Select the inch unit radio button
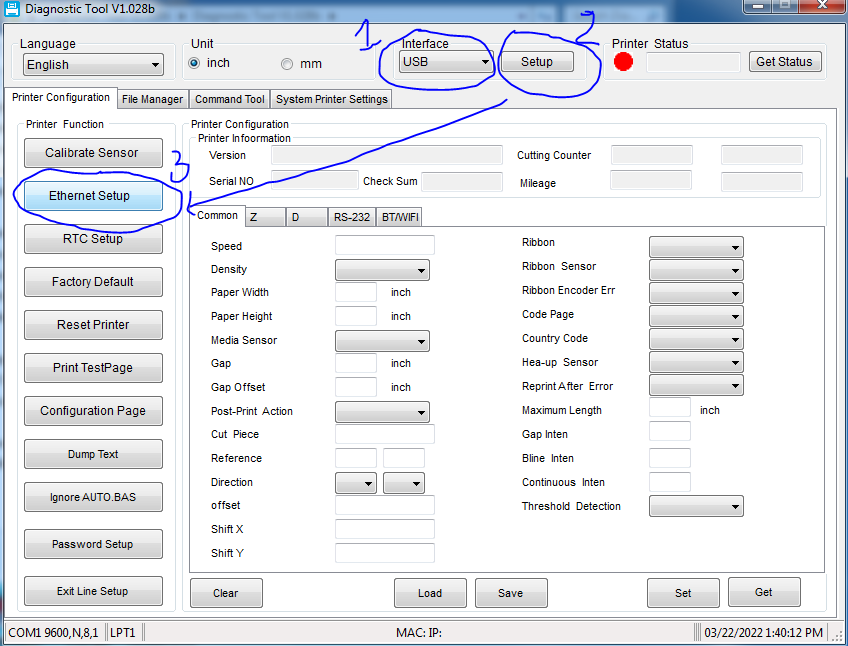Image resolution: width=848 pixels, height=646 pixels. coord(195,63)
